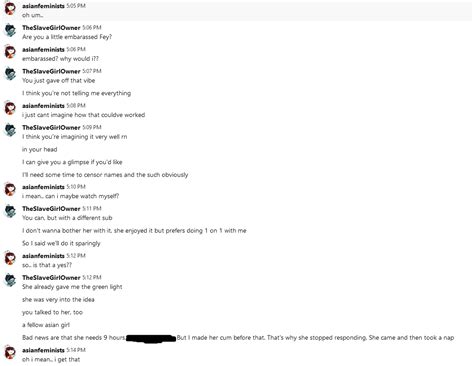Open asianfeminists username posted at 5:06 PM
This screenshot has height=366, width=474.
(43, 49)
